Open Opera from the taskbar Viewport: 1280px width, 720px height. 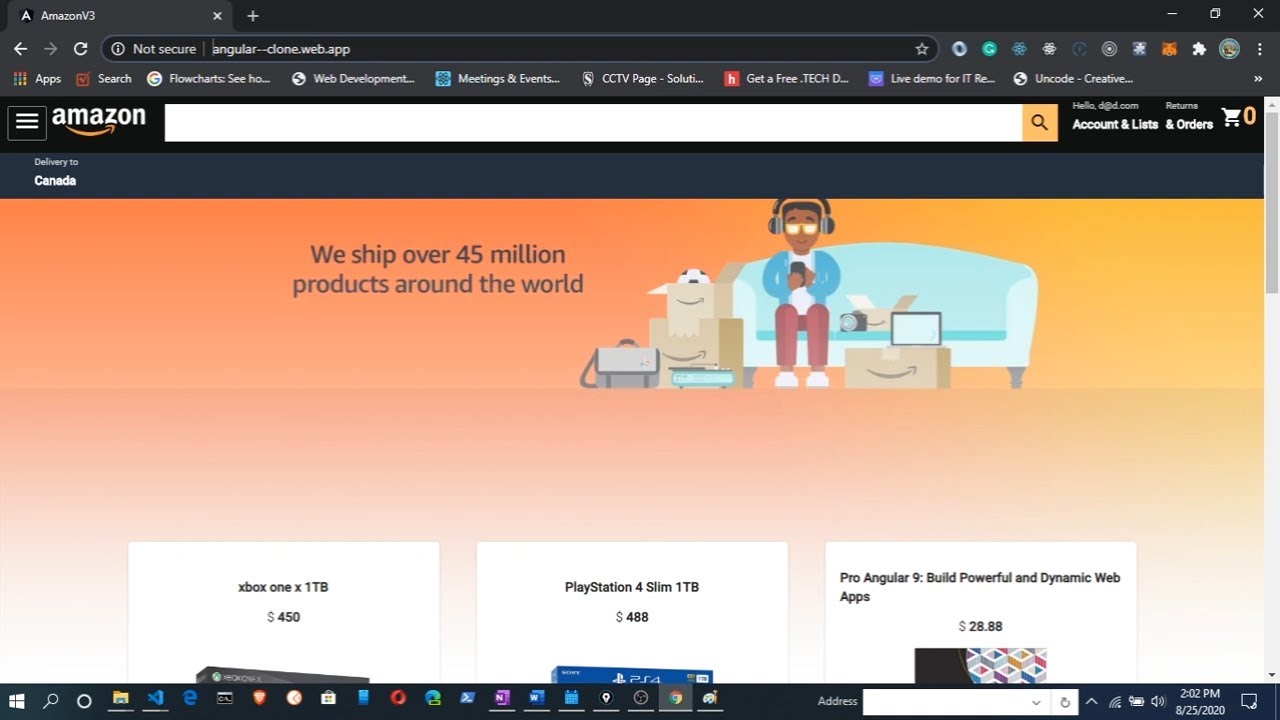point(398,698)
